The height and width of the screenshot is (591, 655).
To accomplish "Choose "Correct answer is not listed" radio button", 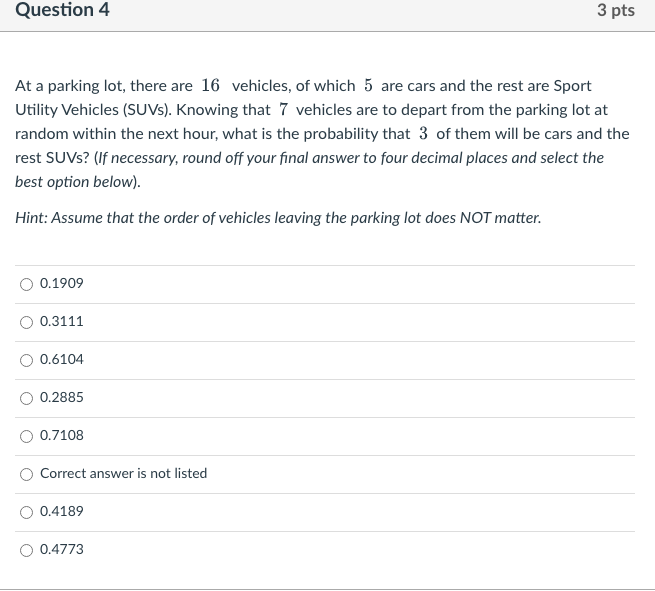I will (26, 474).
